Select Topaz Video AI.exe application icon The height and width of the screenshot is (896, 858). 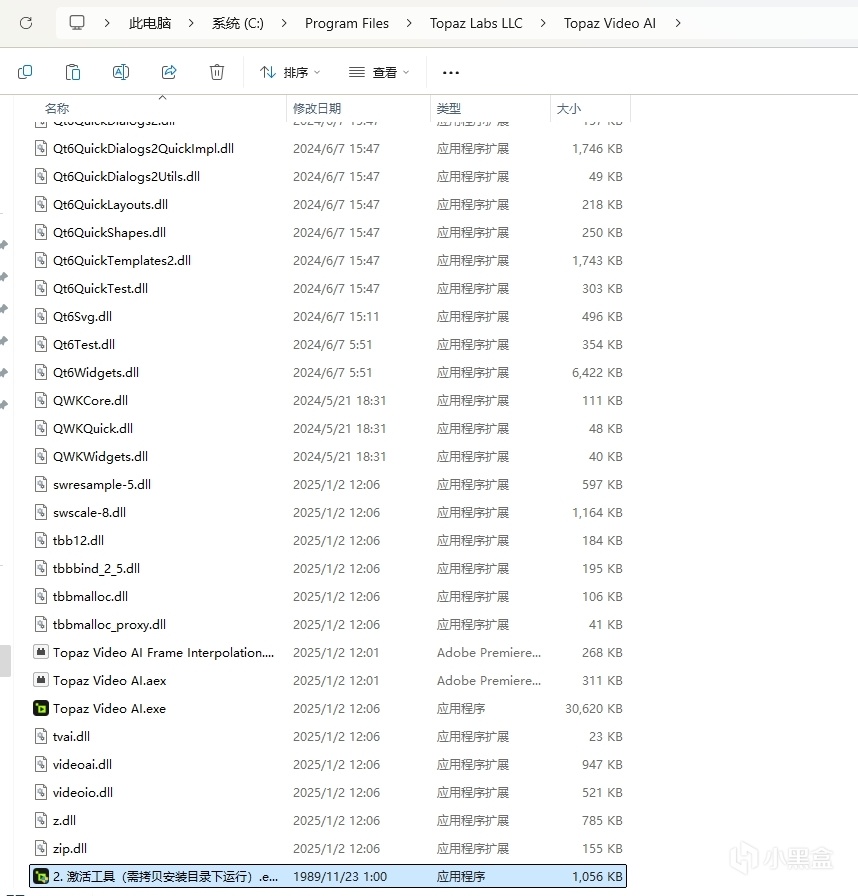[41, 709]
